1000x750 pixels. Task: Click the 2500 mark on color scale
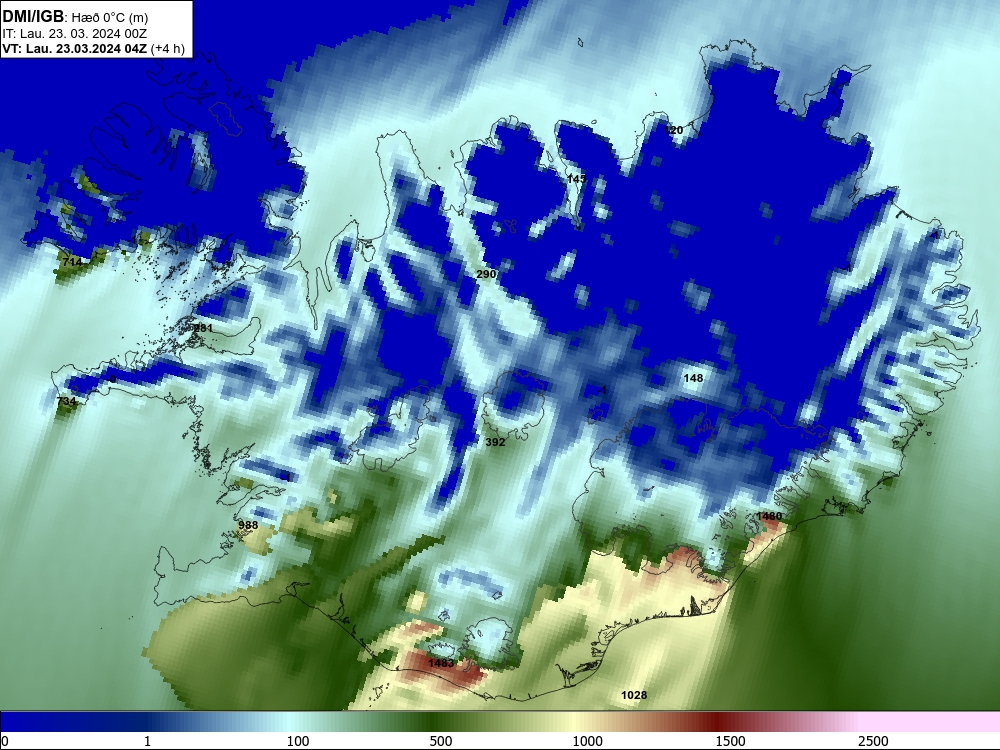click(873, 741)
